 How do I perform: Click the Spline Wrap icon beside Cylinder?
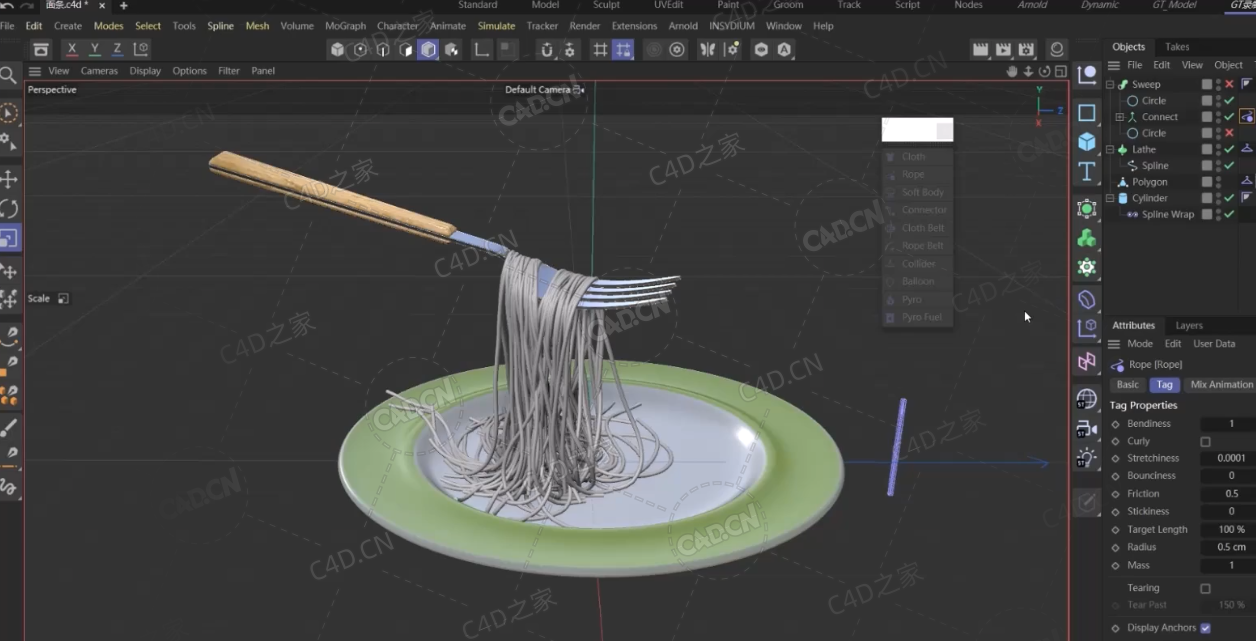point(1133,214)
